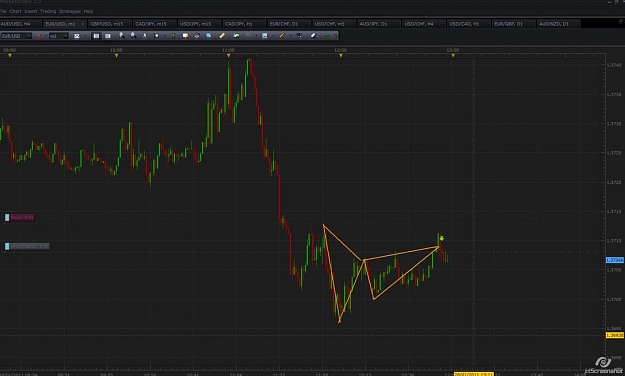Switch to the CAD/JPY, H1 chart tab
The height and width of the screenshot is (376, 625).
point(244,24)
